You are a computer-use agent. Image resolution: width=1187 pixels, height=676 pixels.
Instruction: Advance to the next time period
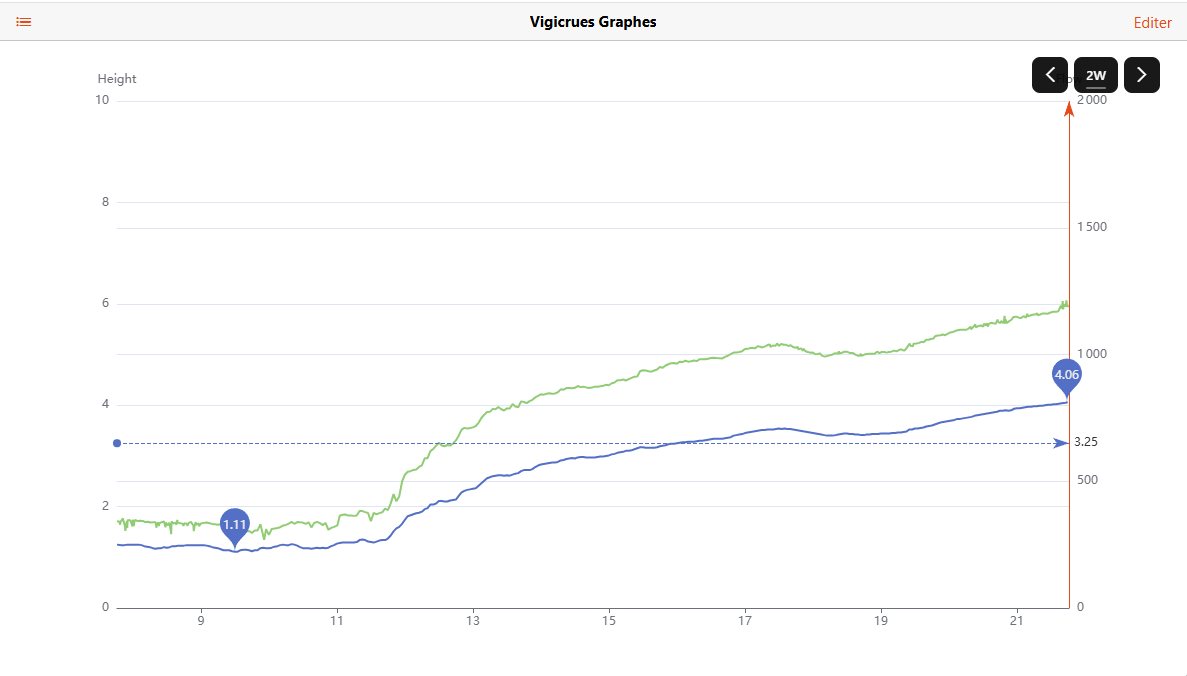[1141, 75]
